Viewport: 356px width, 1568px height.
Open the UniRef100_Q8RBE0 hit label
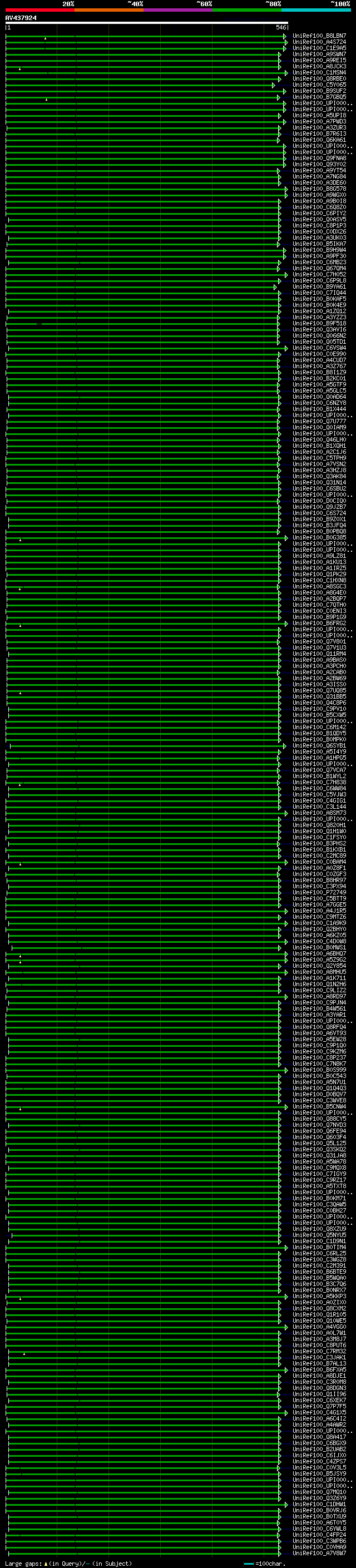pos(319,78)
